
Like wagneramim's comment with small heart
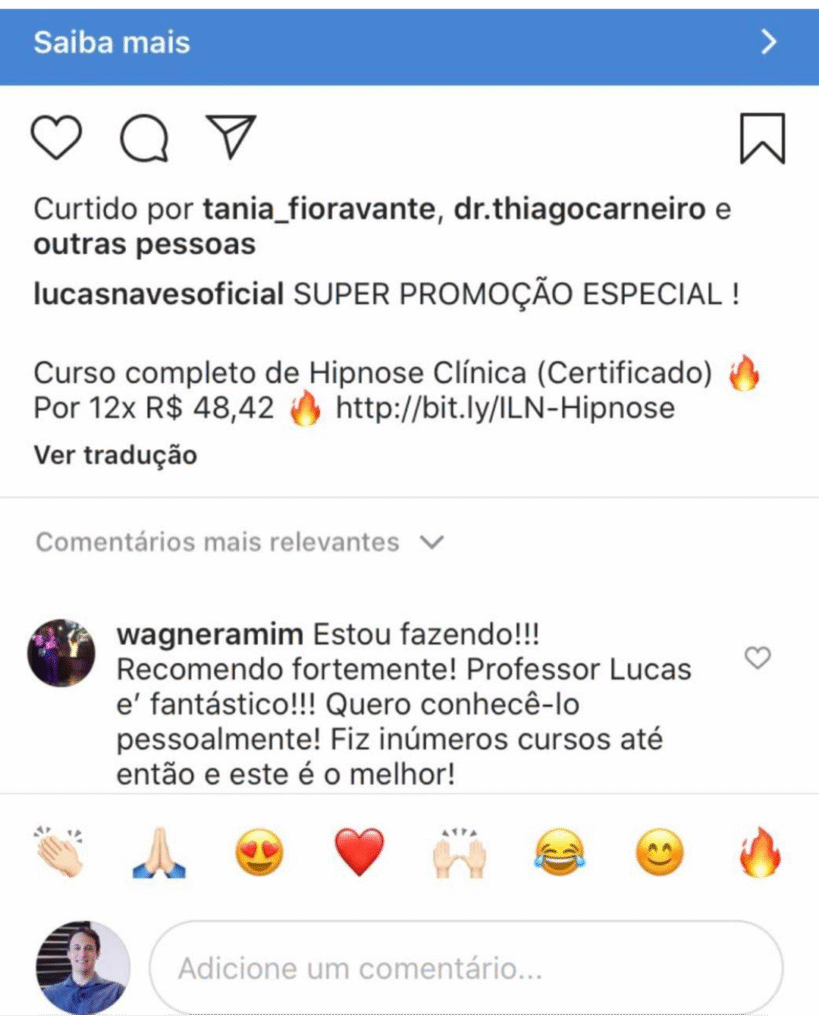click(x=758, y=658)
